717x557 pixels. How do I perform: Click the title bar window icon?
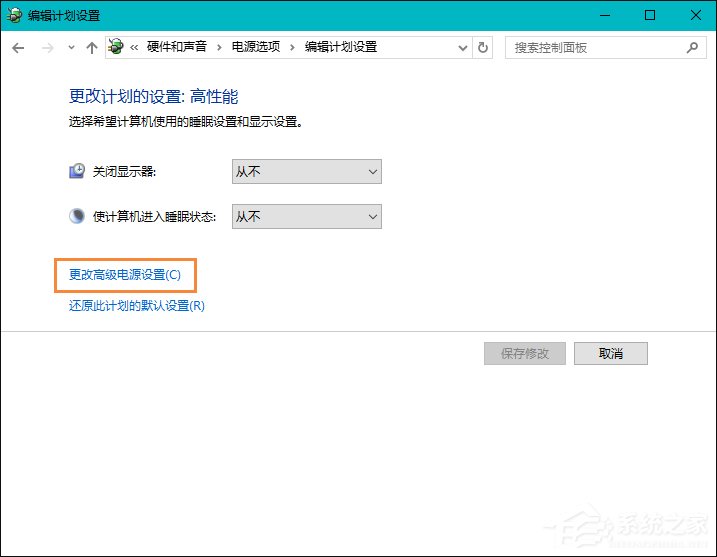[14, 15]
